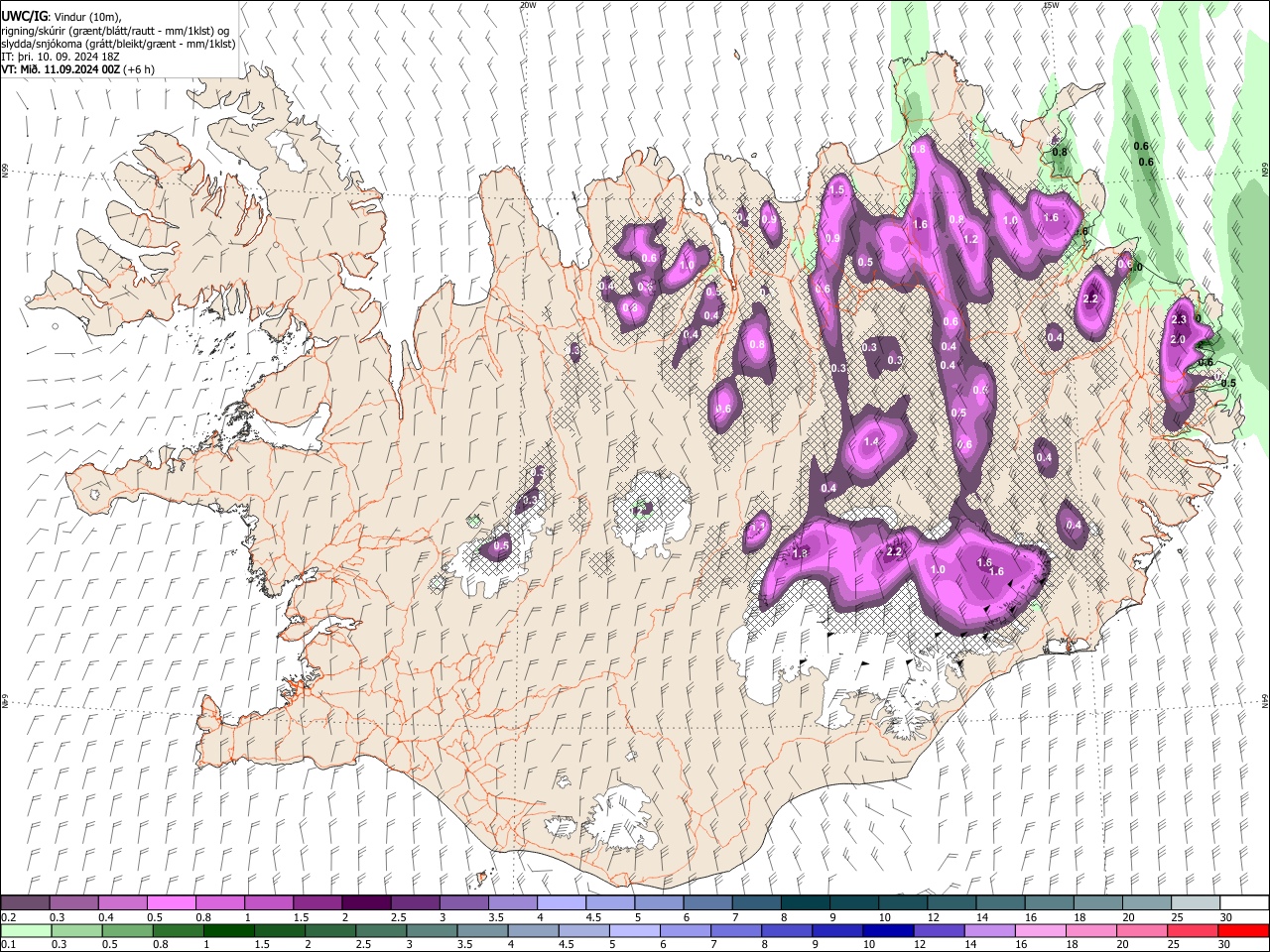Click the 15W longitude label at top
This screenshot has width=1270, height=952.
click(x=1051, y=5)
